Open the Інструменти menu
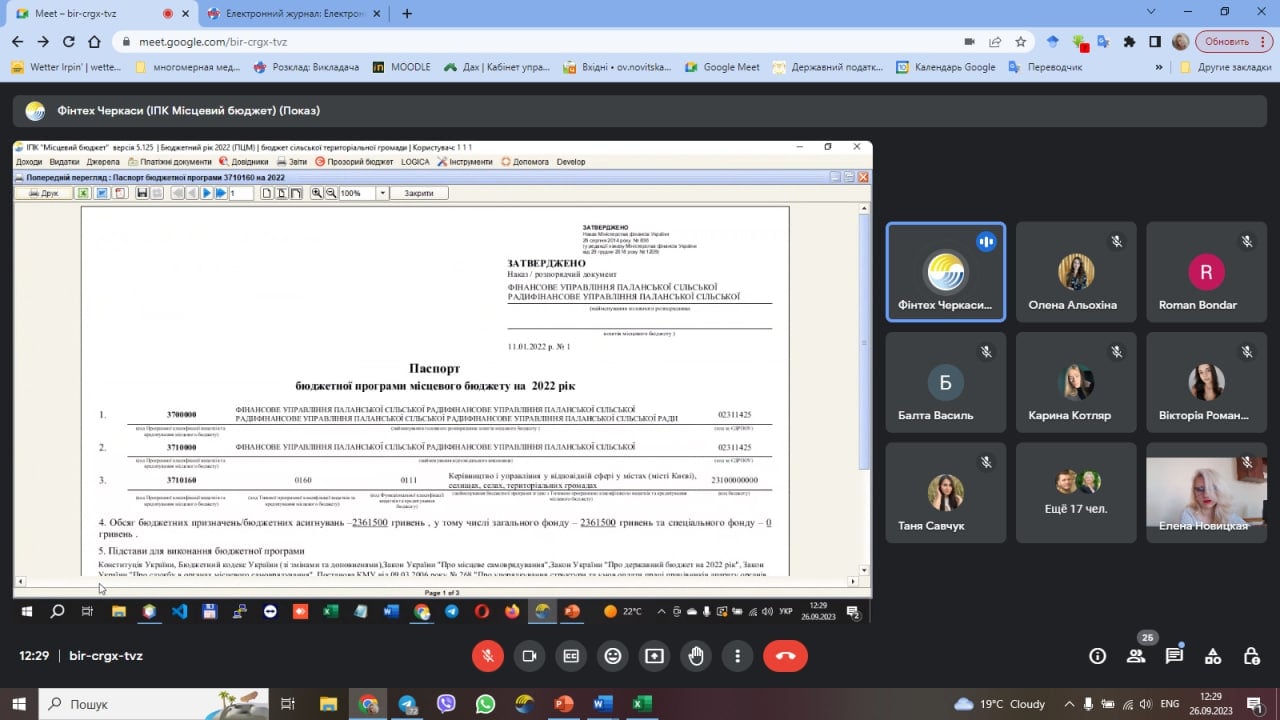Viewport: 1280px width, 720px height. pos(465,162)
